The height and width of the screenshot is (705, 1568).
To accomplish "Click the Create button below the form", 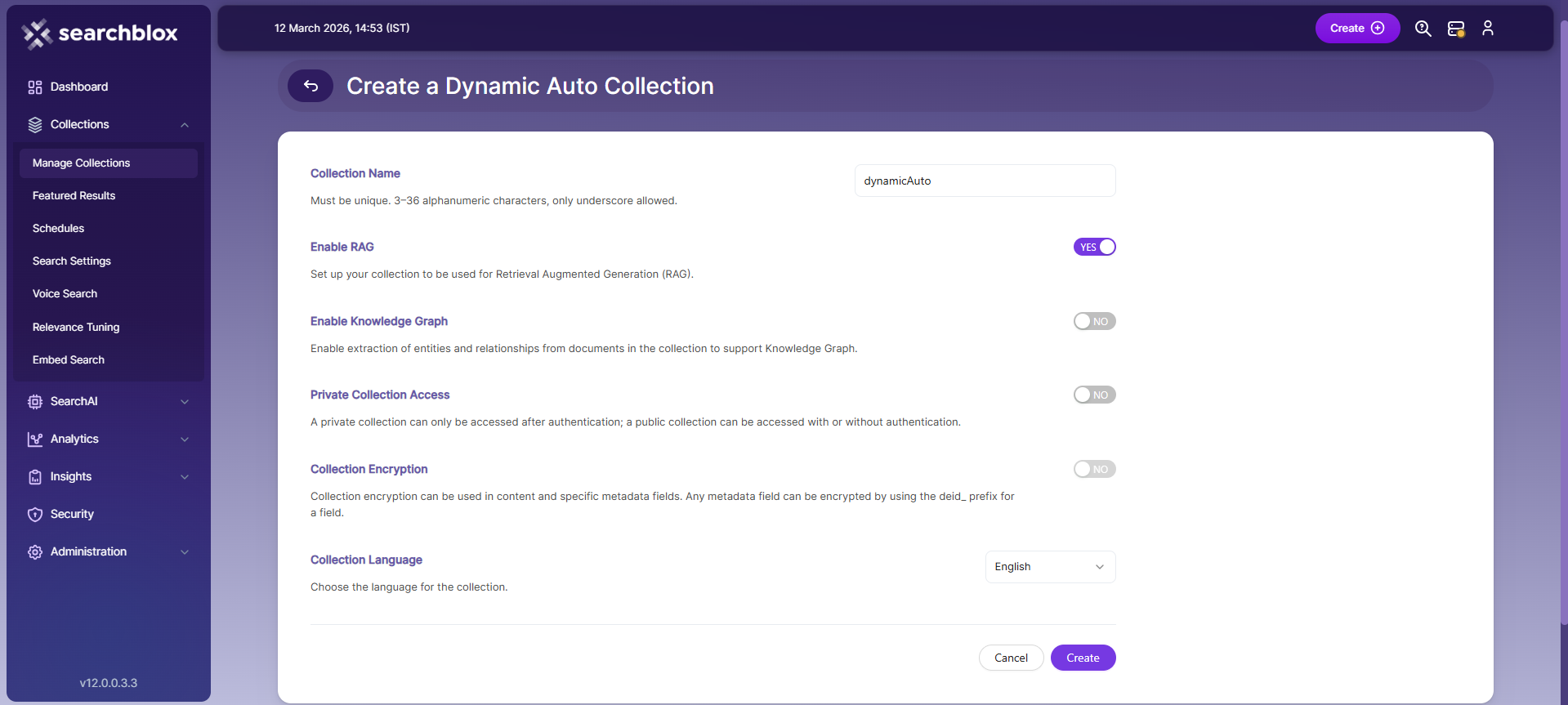I will 1083,658.
